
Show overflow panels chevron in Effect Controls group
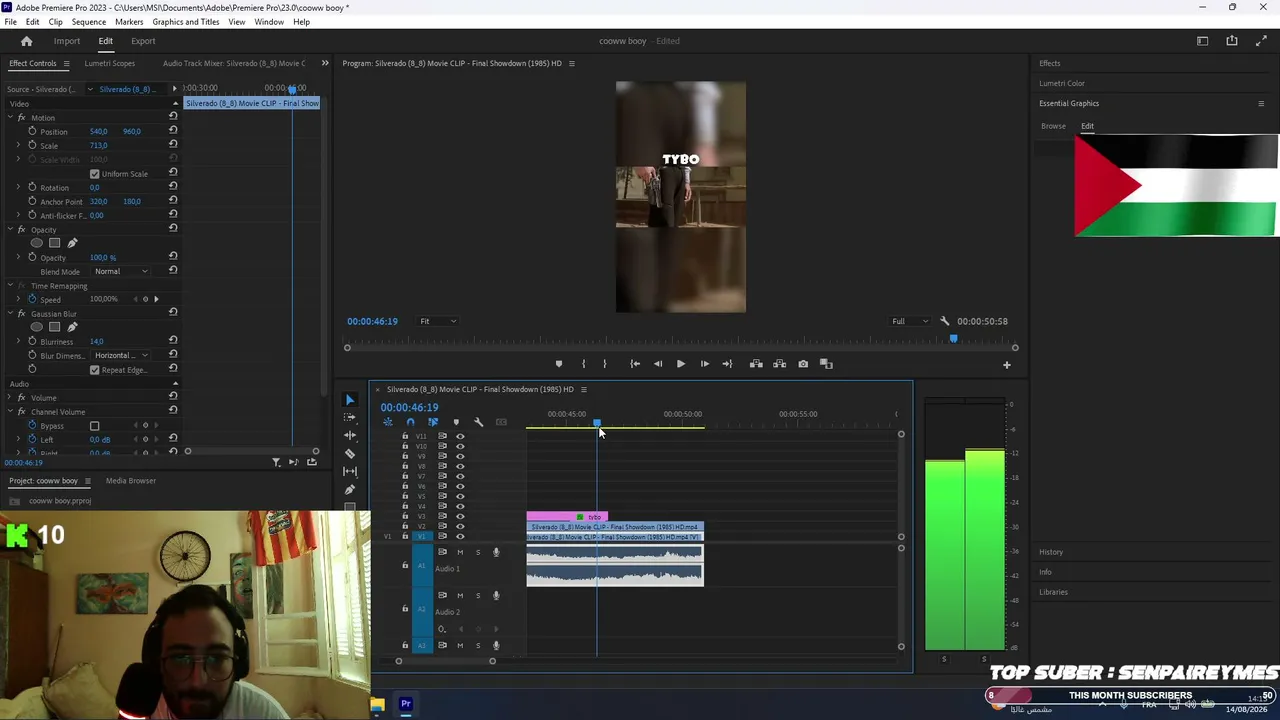pyautogui.click(x=324, y=63)
